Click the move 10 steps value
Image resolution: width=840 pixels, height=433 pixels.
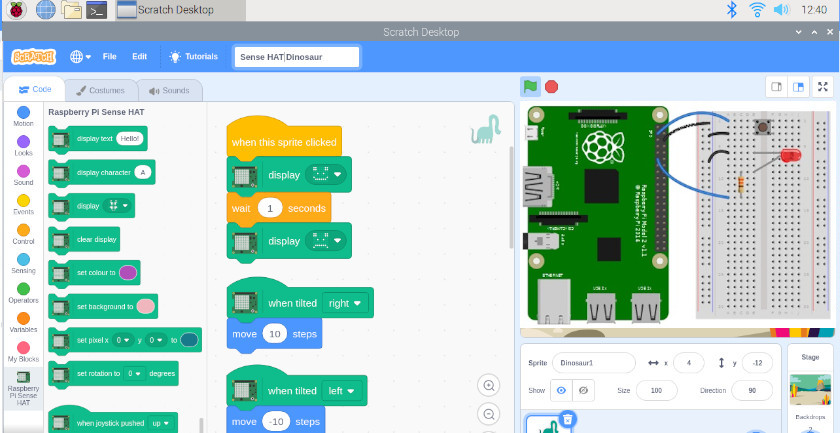275,334
